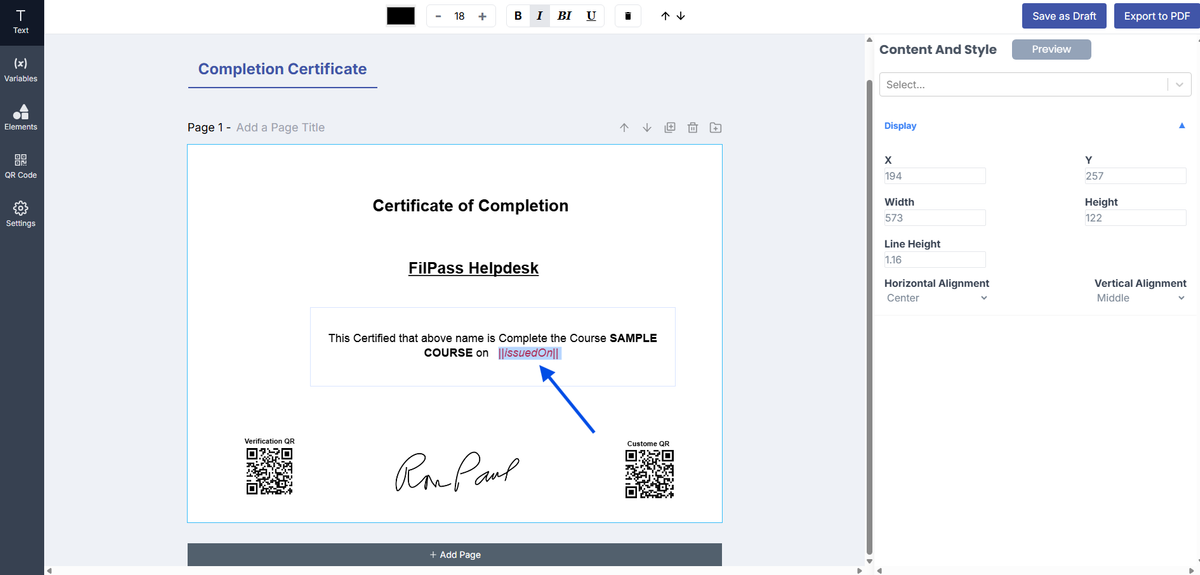Image resolution: width=1200 pixels, height=575 pixels.
Task: Toggle bold-italic formatting
Action: [x=564, y=16]
